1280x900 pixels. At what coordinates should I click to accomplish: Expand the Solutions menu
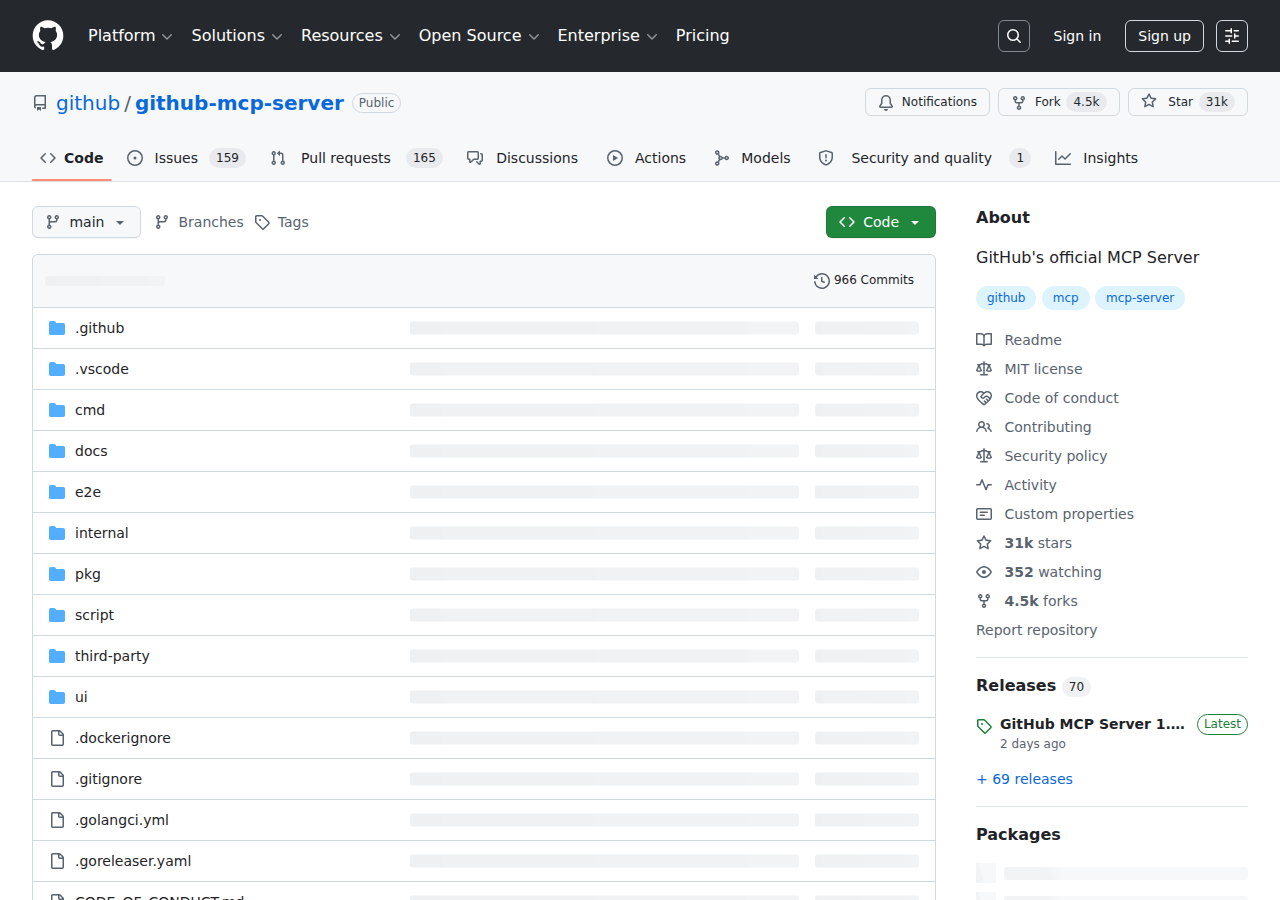click(237, 36)
